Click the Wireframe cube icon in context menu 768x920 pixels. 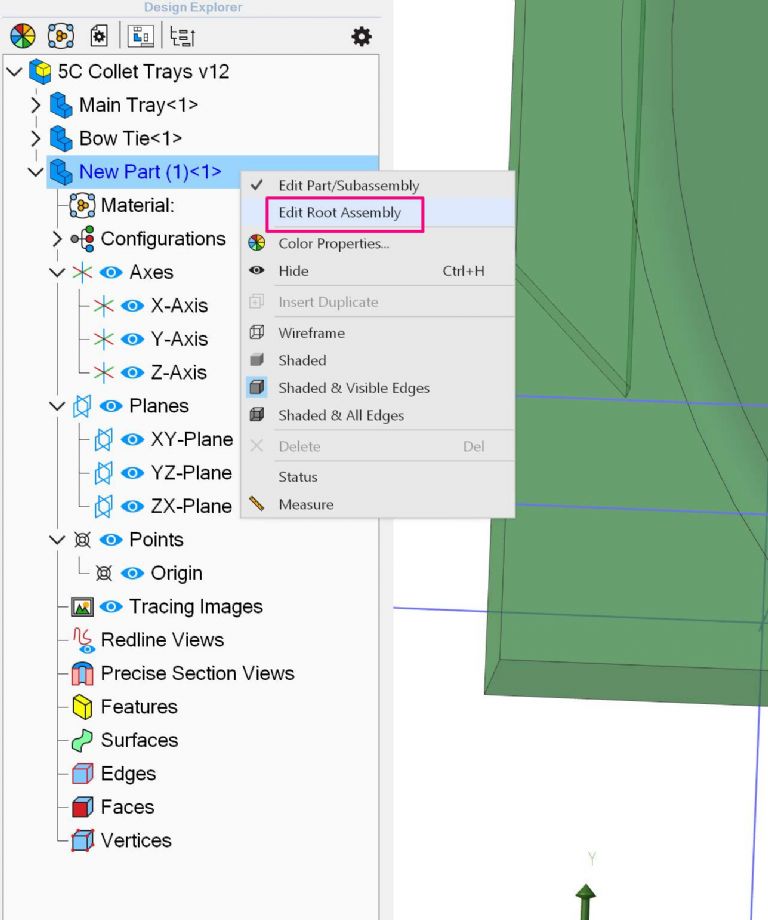257,333
